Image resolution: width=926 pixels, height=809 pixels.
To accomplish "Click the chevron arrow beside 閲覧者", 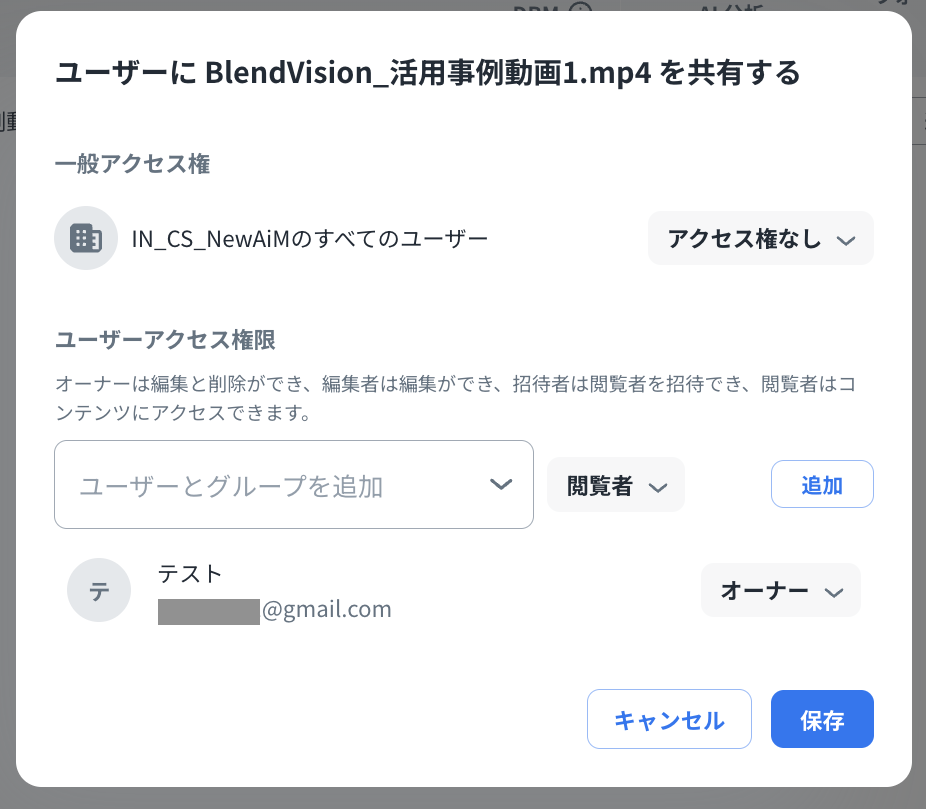I will [x=658, y=487].
